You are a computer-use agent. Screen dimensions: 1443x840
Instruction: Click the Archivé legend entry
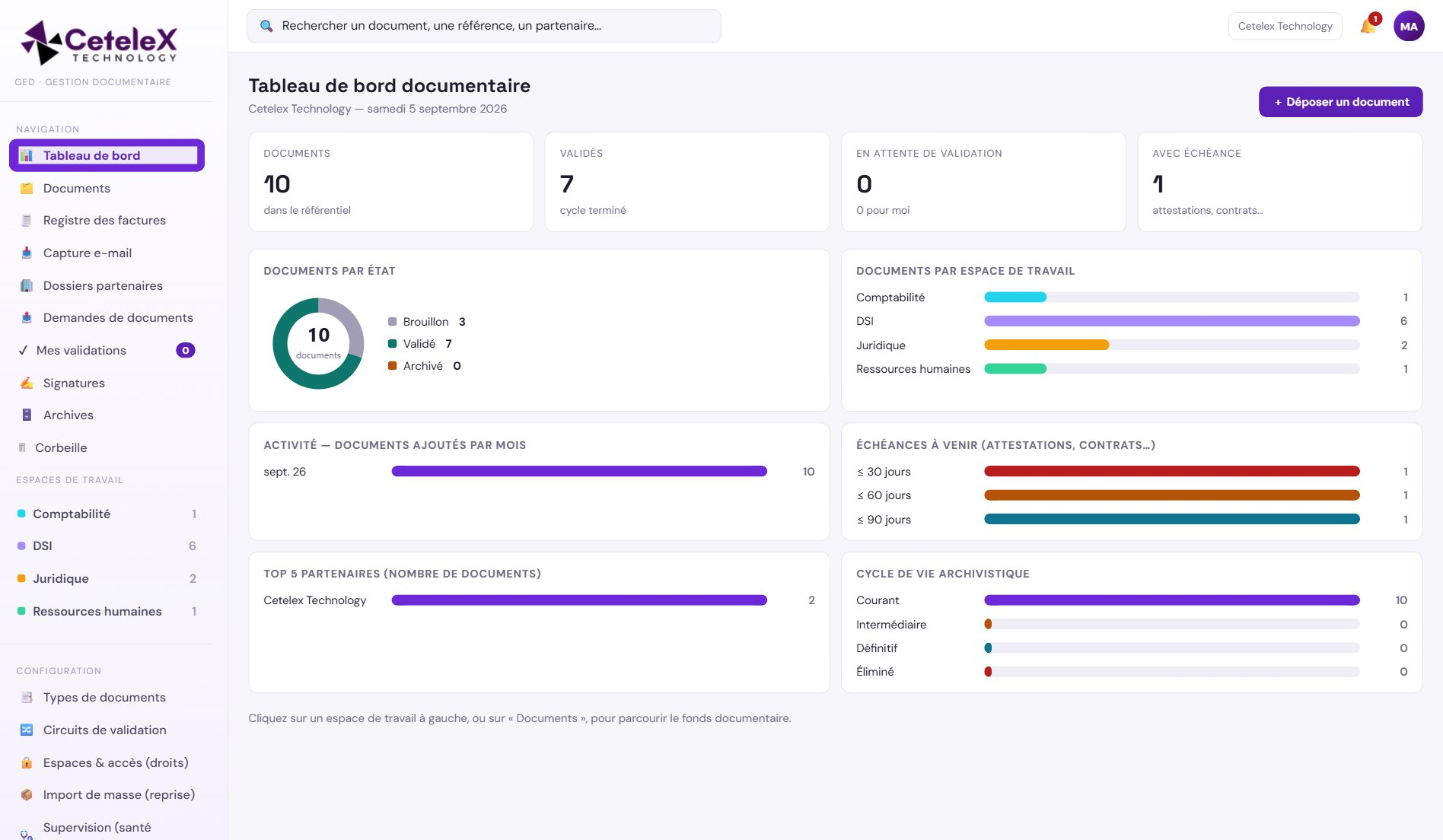425,366
